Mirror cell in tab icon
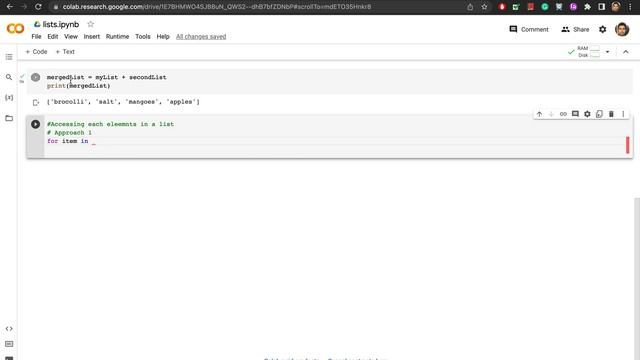Screen dimensions: 640x360 point(599,114)
